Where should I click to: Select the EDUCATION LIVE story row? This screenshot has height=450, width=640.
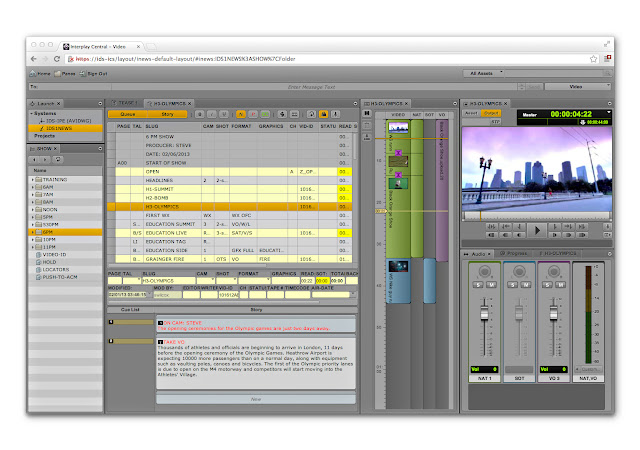[x=231, y=233]
